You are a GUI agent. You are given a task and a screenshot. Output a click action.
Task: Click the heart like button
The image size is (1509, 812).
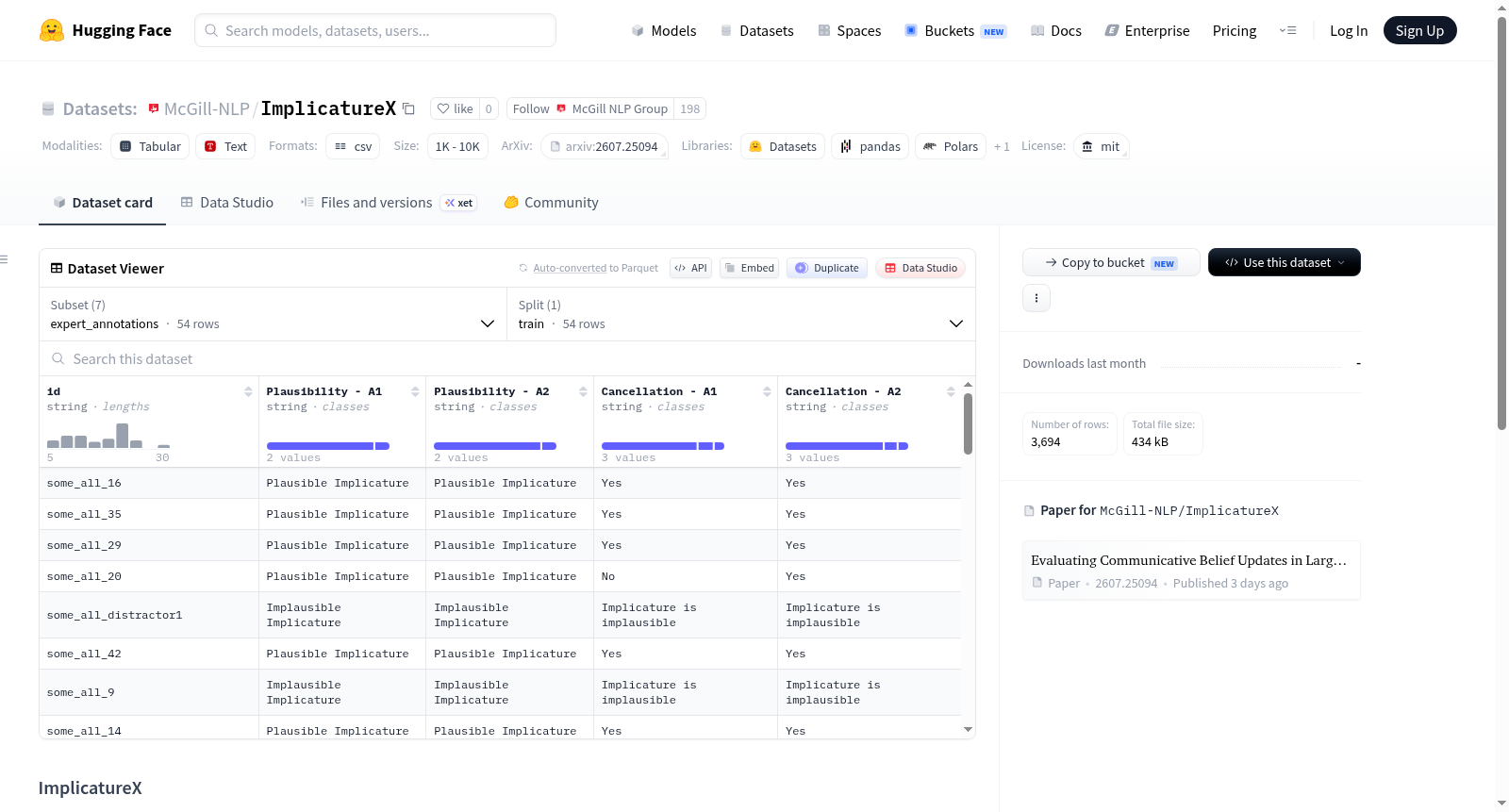click(x=455, y=108)
